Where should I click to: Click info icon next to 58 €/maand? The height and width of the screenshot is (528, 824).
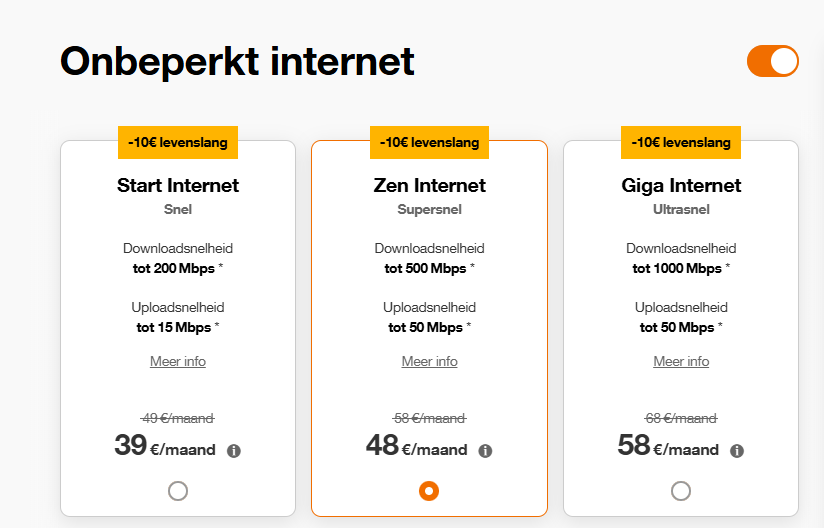coord(737,451)
